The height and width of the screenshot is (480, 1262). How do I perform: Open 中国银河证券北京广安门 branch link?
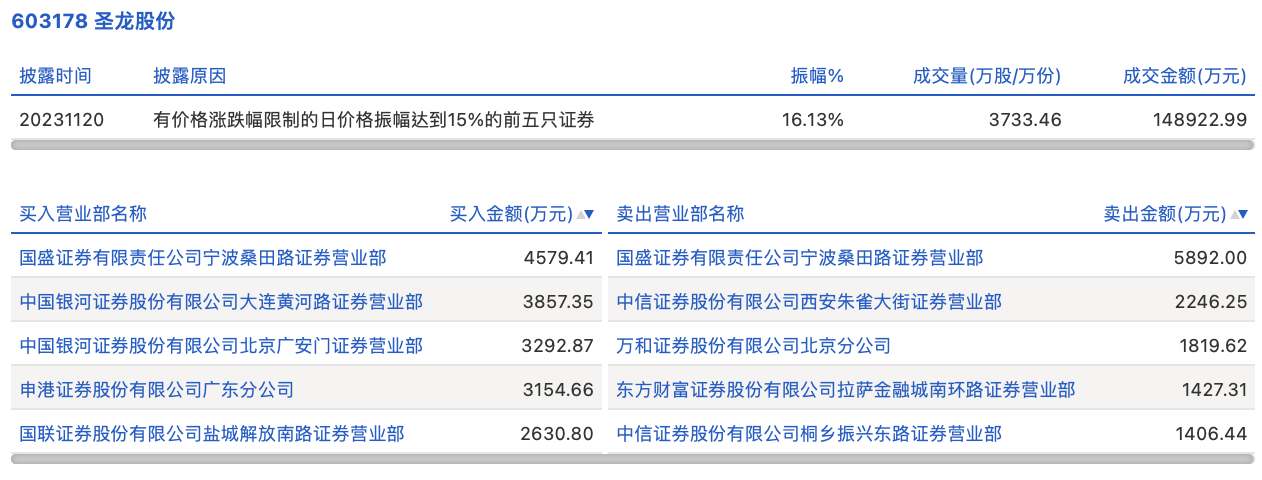pyautogui.click(x=221, y=346)
